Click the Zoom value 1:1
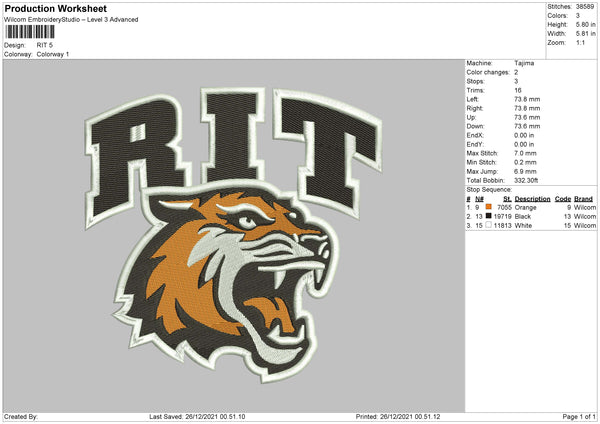This screenshot has width=600, height=424. [x=580, y=42]
